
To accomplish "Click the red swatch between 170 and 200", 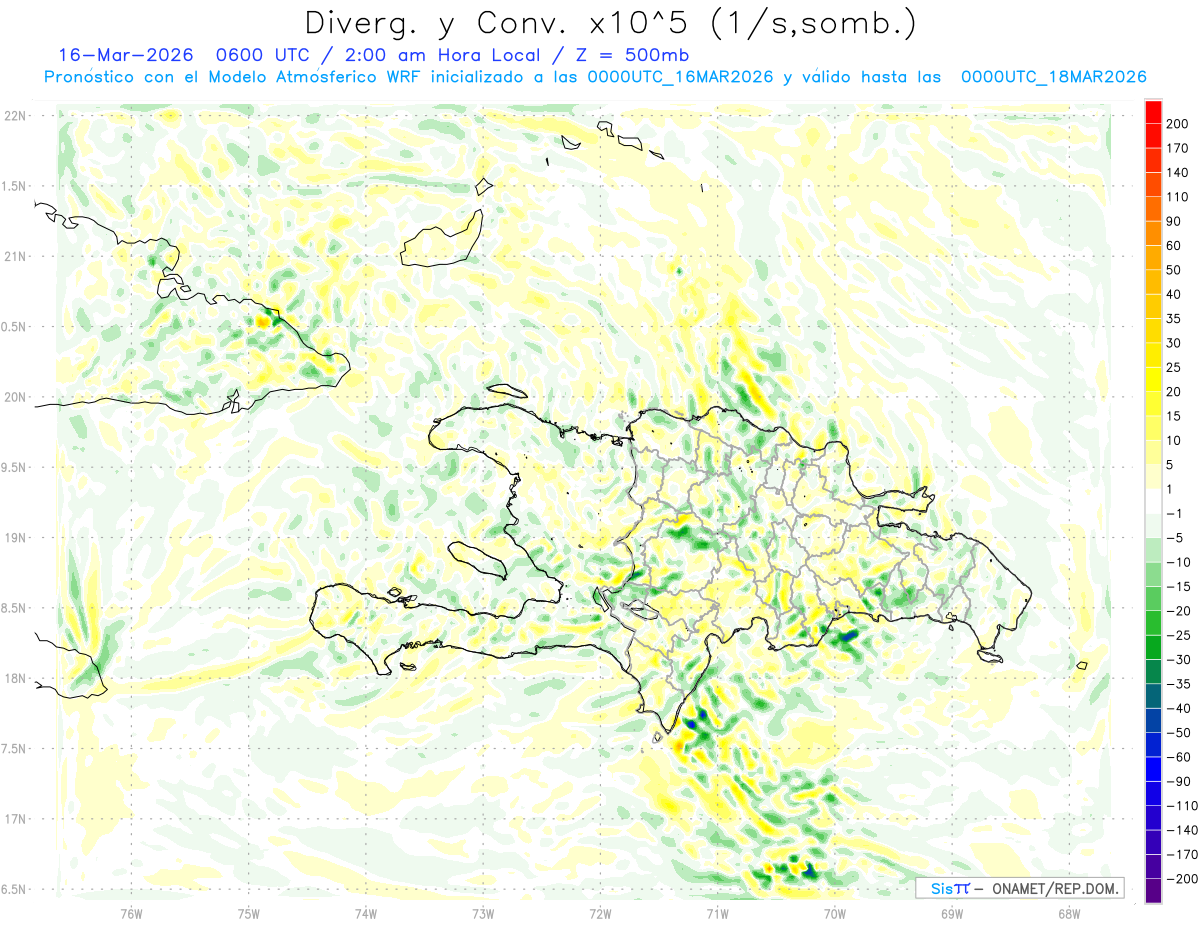I will click(1153, 136).
